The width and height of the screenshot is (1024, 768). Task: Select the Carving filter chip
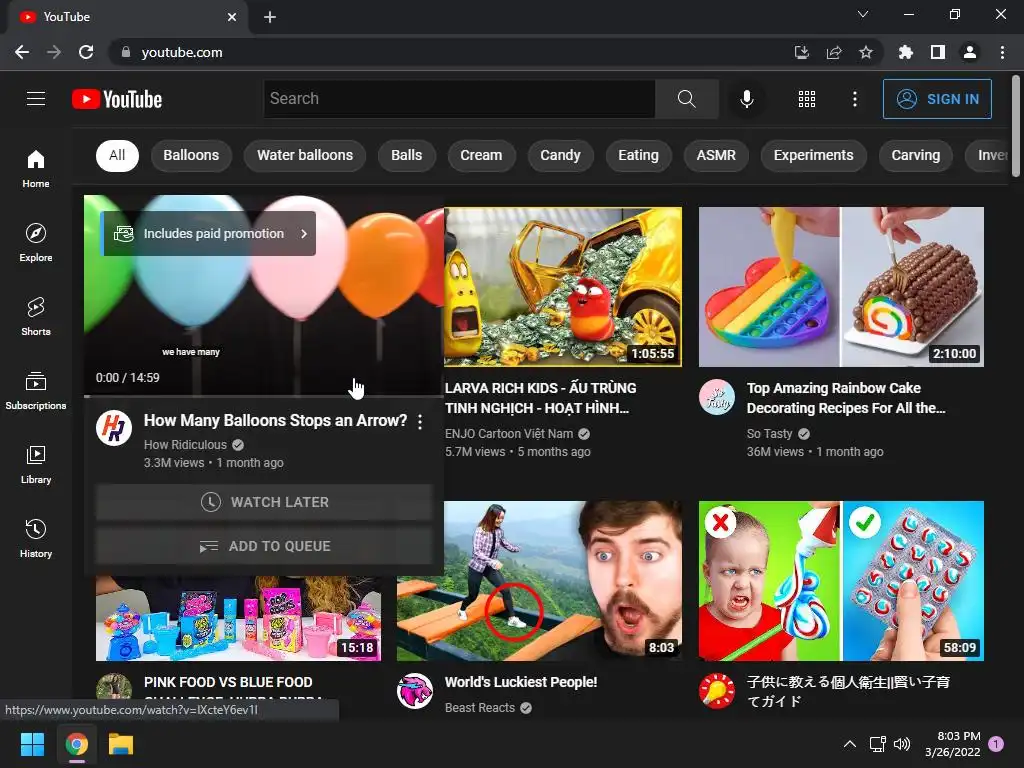tap(916, 155)
